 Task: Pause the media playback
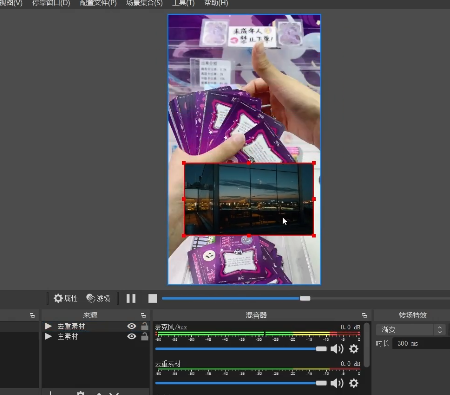click(x=131, y=298)
